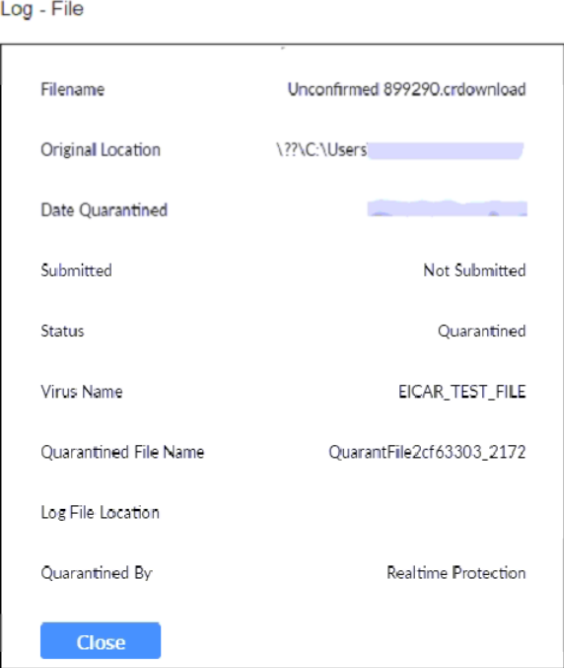
Task: Select the redacted Date Quarantined value
Action: click(x=447, y=208)
